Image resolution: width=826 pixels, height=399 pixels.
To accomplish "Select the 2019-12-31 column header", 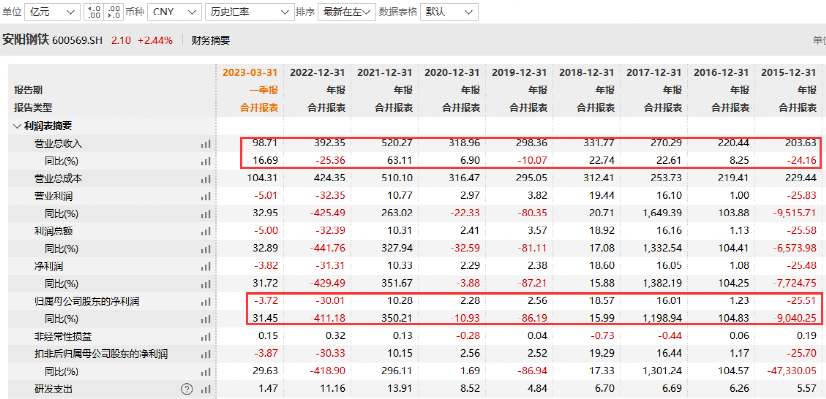I will tap(519, 73).
